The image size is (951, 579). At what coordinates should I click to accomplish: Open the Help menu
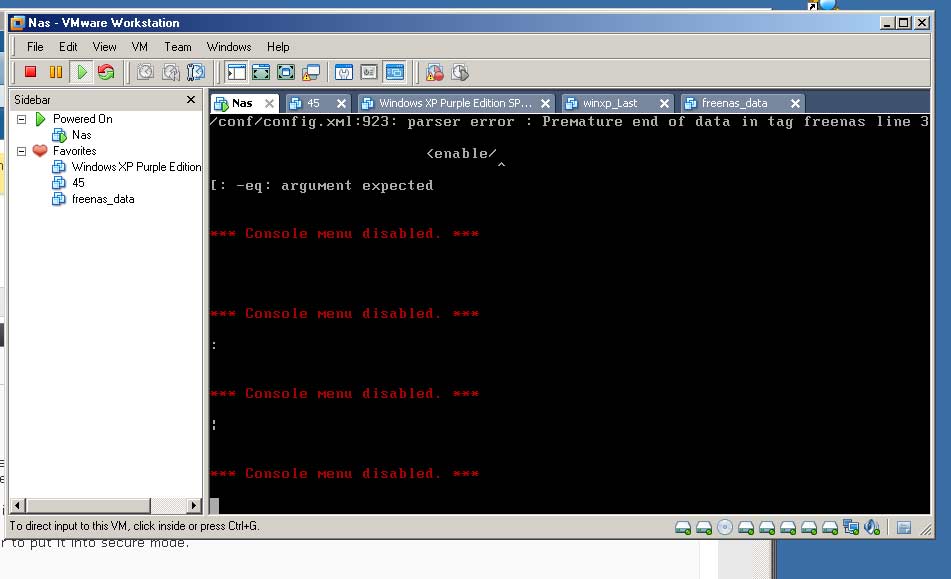coord(278,47)
